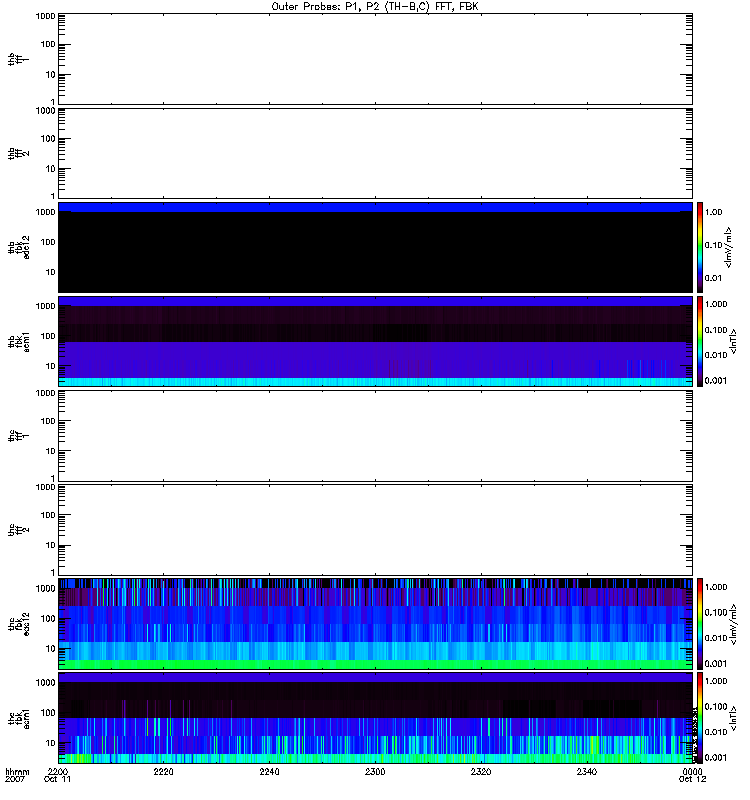Select the empty thc fff 2 plot panel
Image resolution: width=750 pixels, height=800 pixels.
pos(375,530)
